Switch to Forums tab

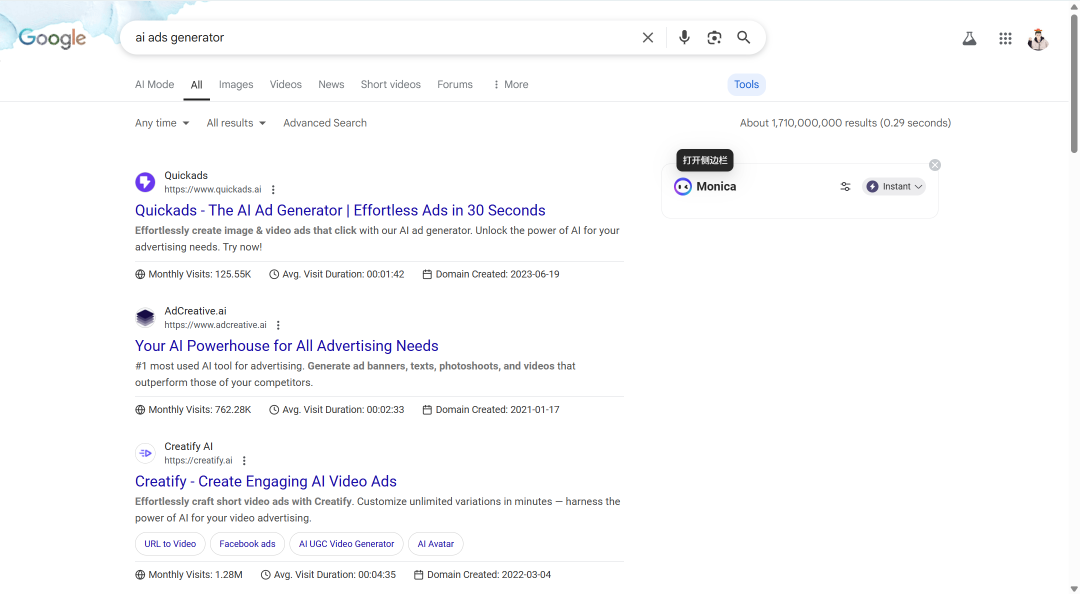[x=455, y=85]
